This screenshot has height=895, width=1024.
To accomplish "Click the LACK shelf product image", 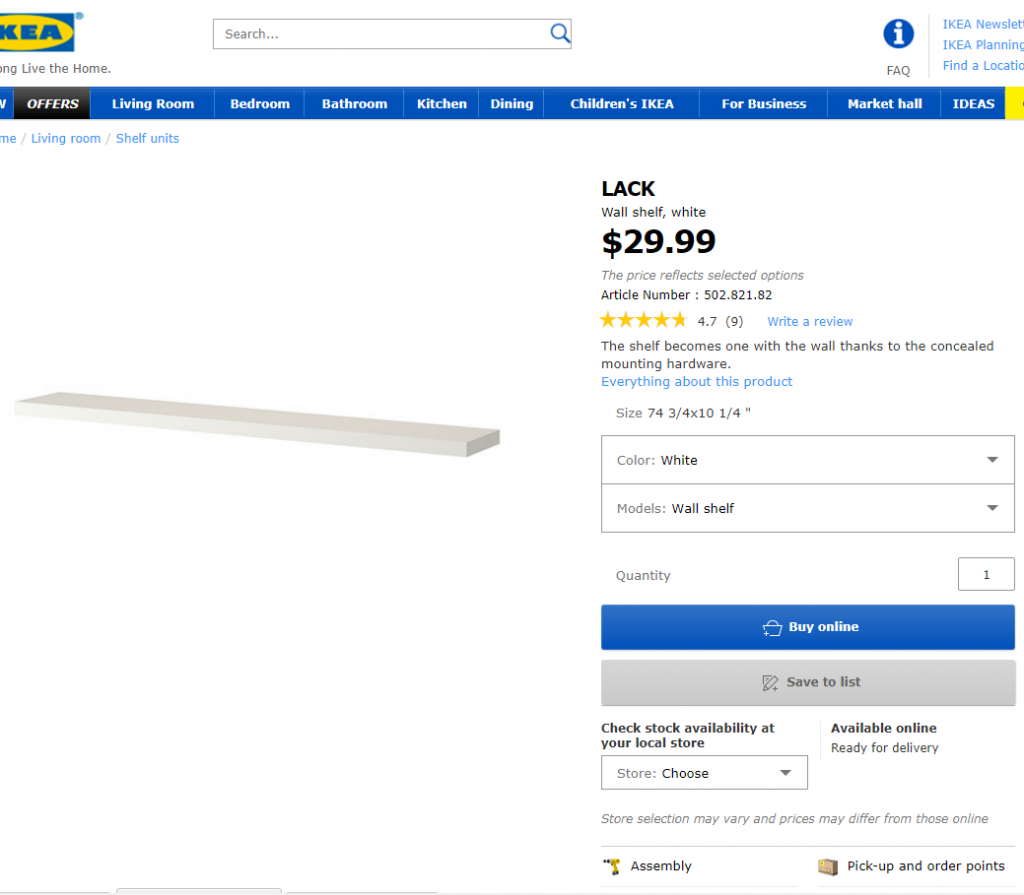I will pos(257,419).
